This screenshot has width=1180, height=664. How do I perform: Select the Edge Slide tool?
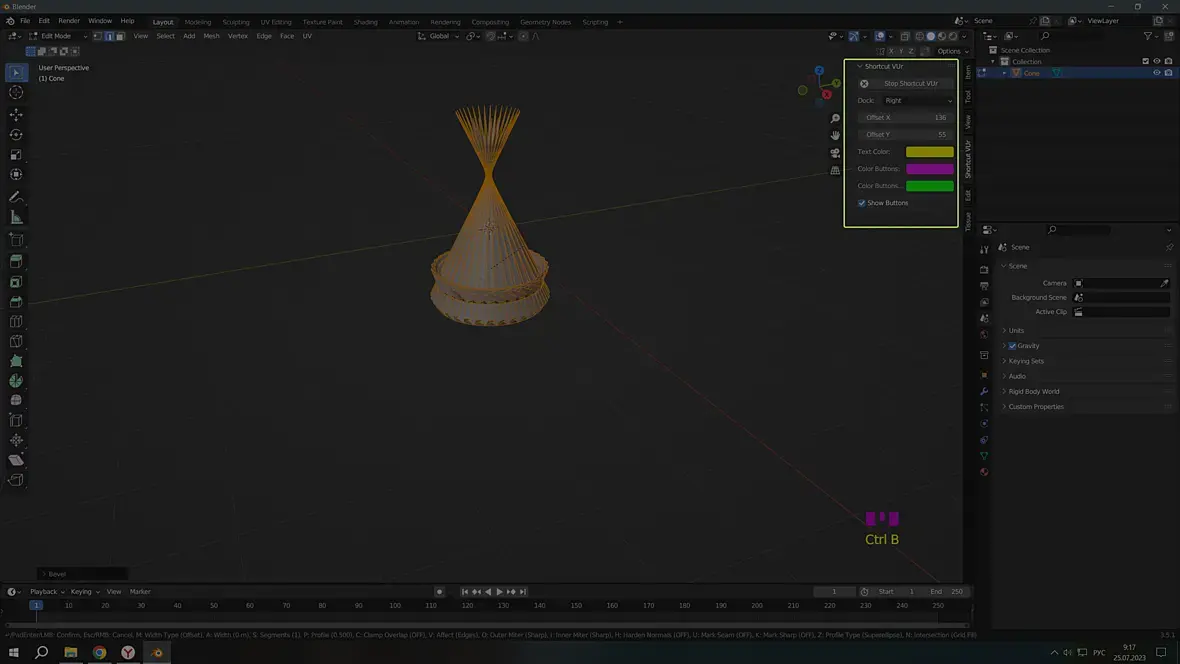click(x=16, y=421)
